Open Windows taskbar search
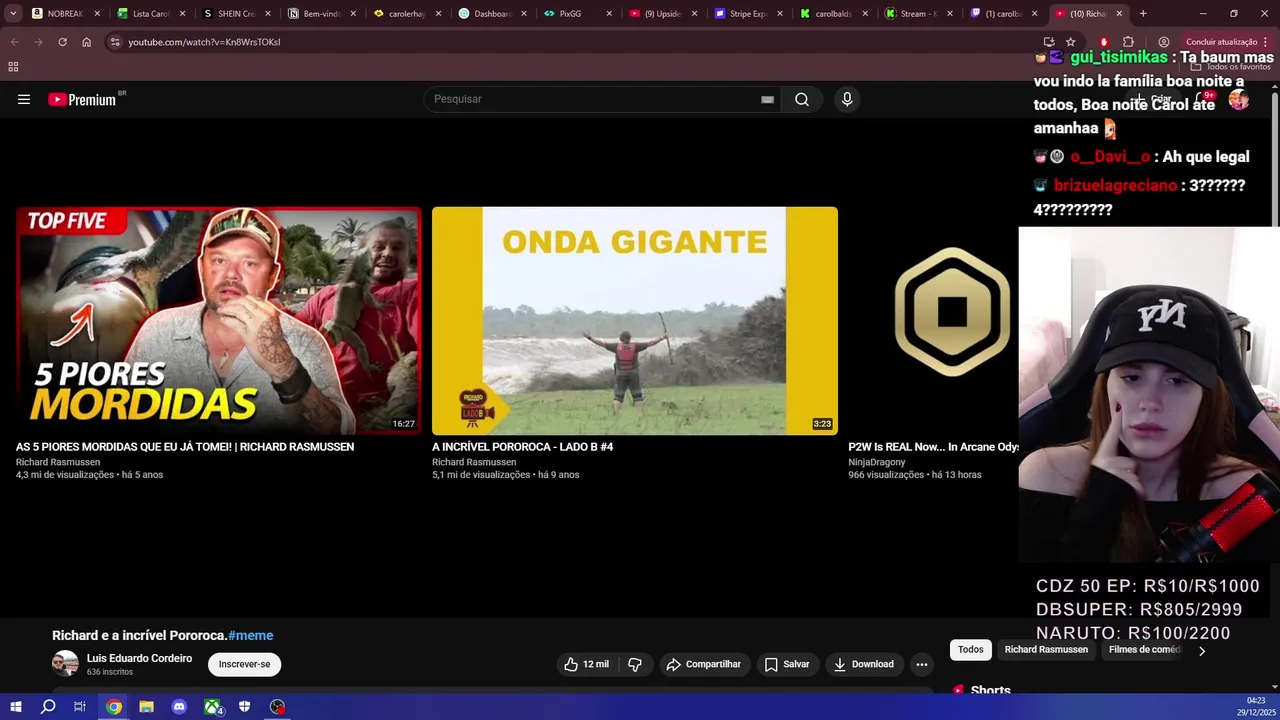Screen dimensions: 1280x720 pos(48,707)
